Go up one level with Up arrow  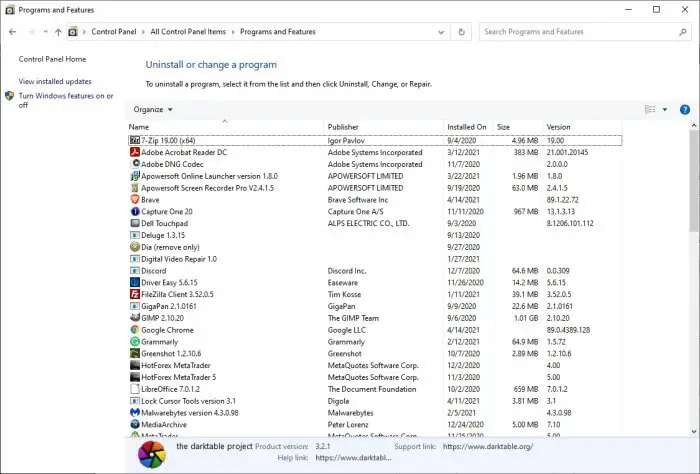[58, 32]
